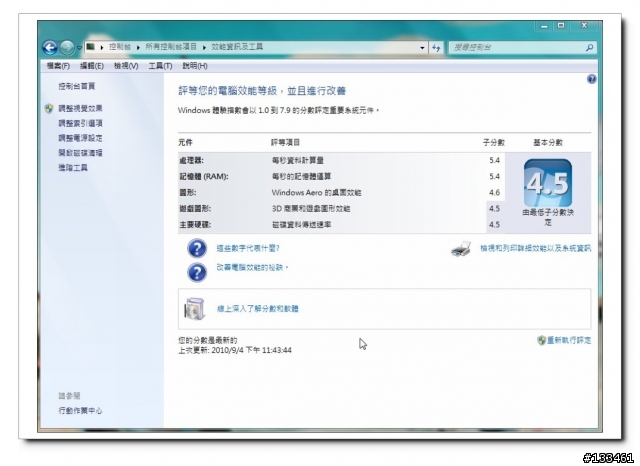Go to 控制台首頁 in sidebar
This screenshot has width=640, height=466.
(77, 86)
